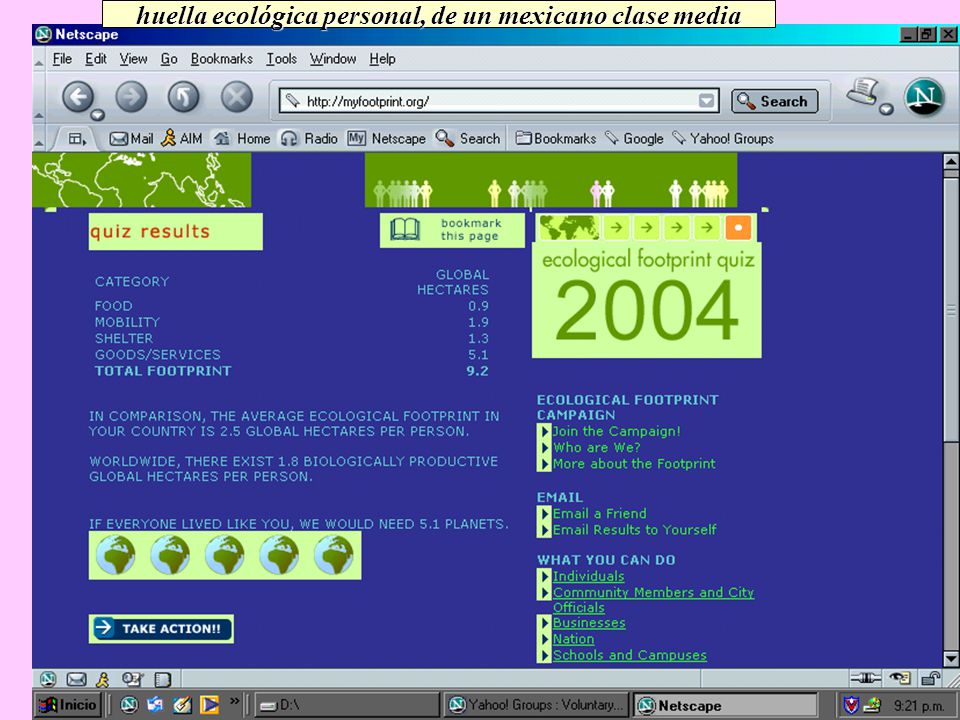The height and width of the screenshot is (720, 960).
Task: Open the Print button dropdown arrow
Action: coord(886,109)
